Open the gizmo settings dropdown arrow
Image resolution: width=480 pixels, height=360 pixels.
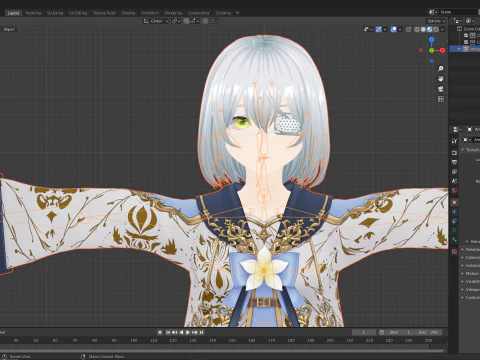pos(385,29)
